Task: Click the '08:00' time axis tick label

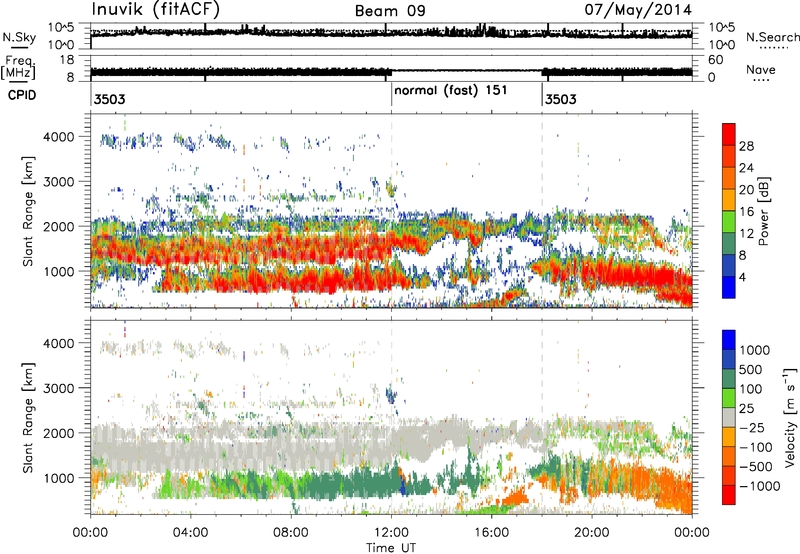Action: click(291, 533)
